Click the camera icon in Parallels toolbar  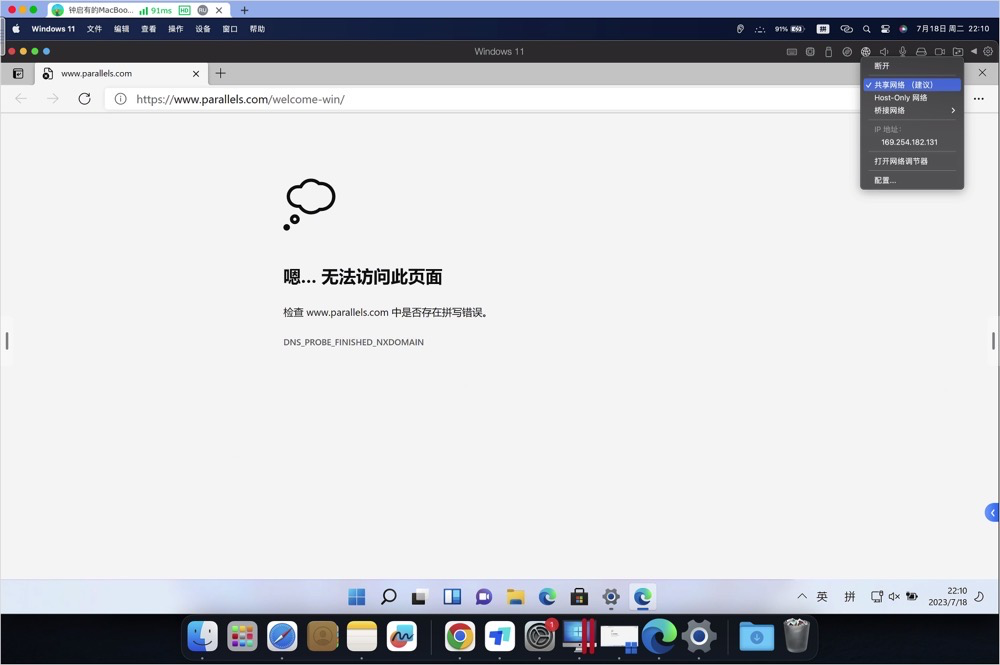(940, 52)
